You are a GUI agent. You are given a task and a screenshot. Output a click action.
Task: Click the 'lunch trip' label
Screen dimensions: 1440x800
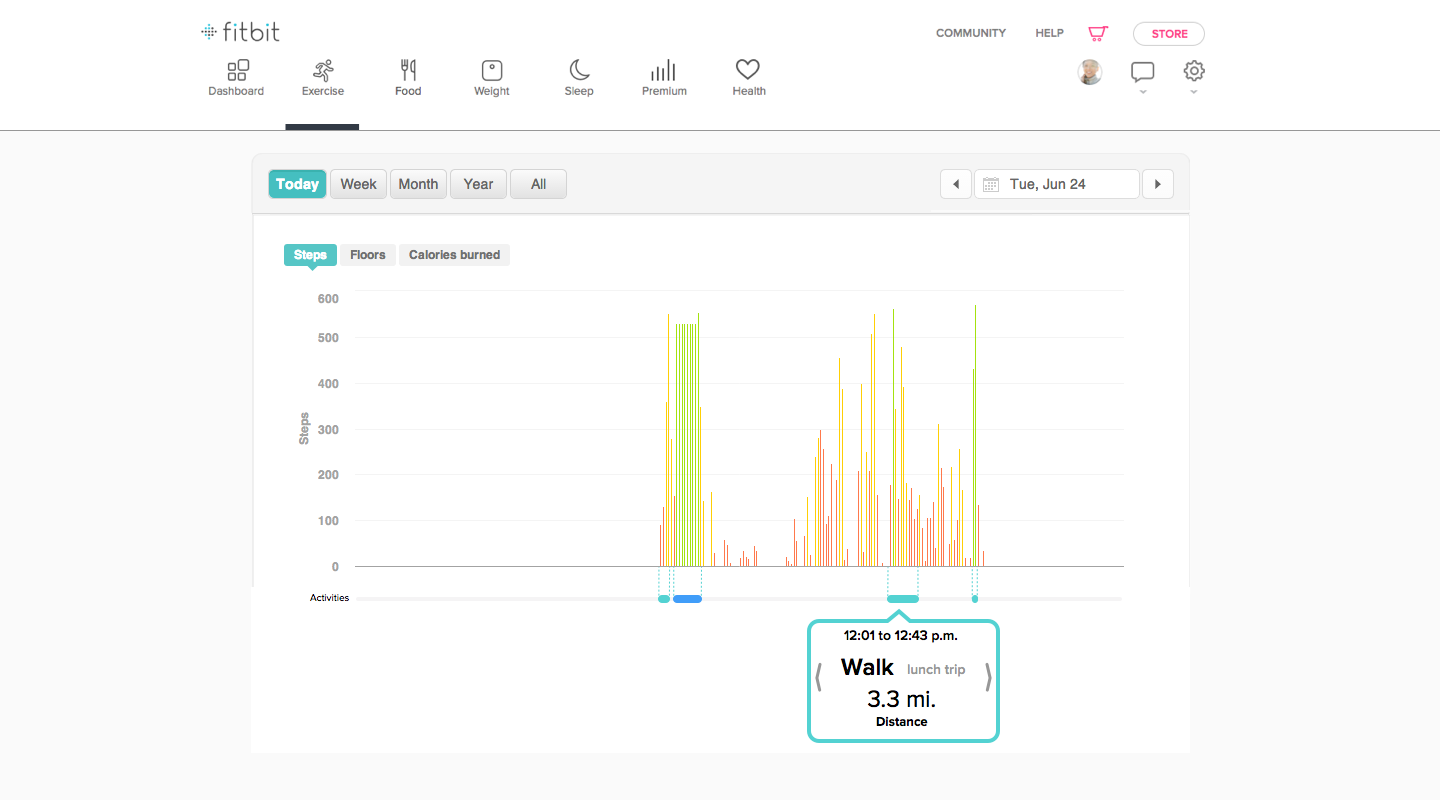point(936,669)
